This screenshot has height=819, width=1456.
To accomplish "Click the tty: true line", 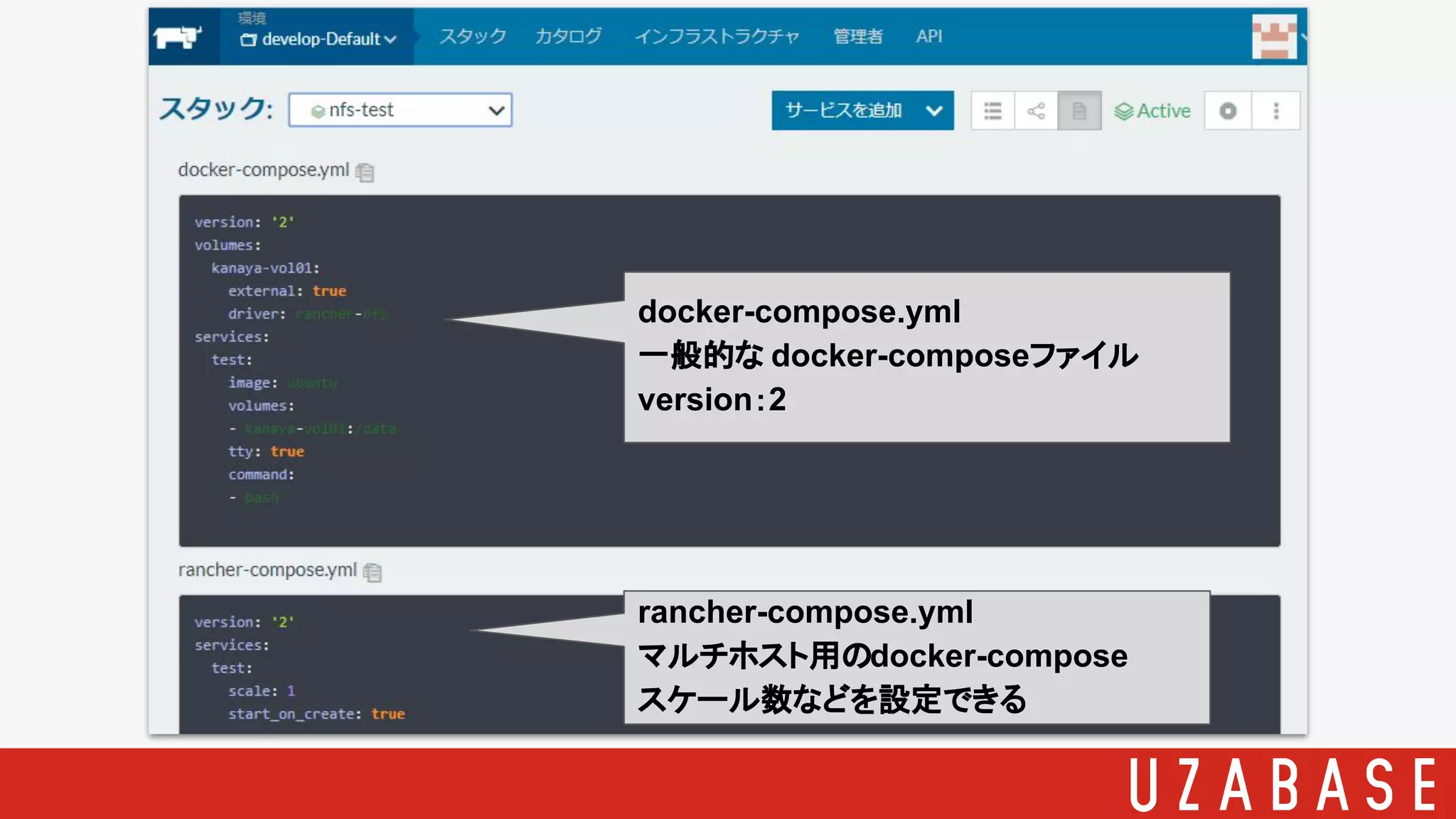I will 266,451.
